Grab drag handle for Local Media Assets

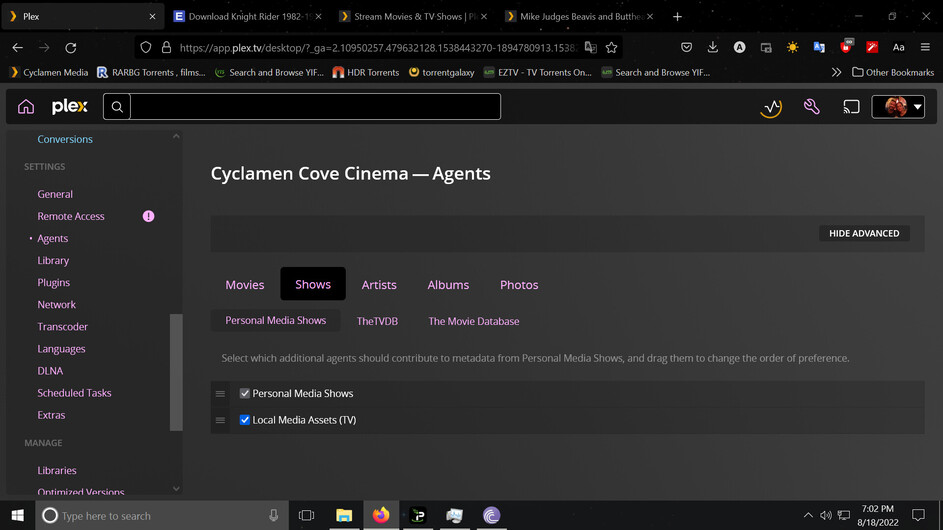pos(220,421)
